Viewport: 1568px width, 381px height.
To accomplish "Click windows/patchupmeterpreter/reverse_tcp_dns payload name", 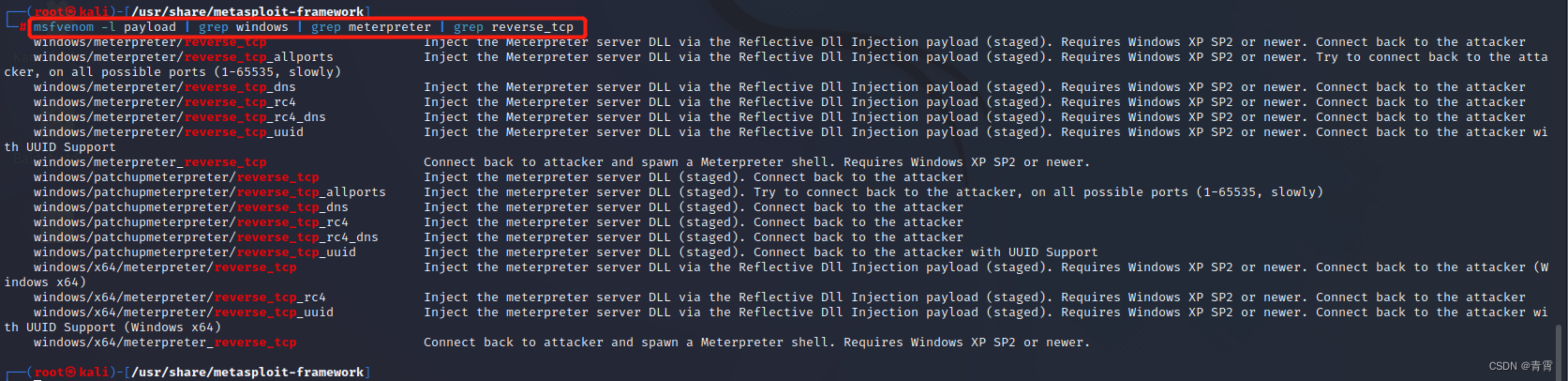I will [191, 207].
